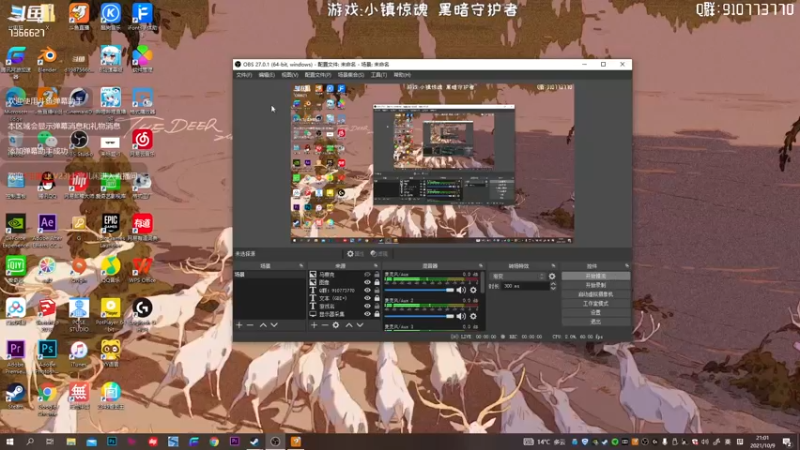Move selected source down with arrow icon

[x=360, y=325]
